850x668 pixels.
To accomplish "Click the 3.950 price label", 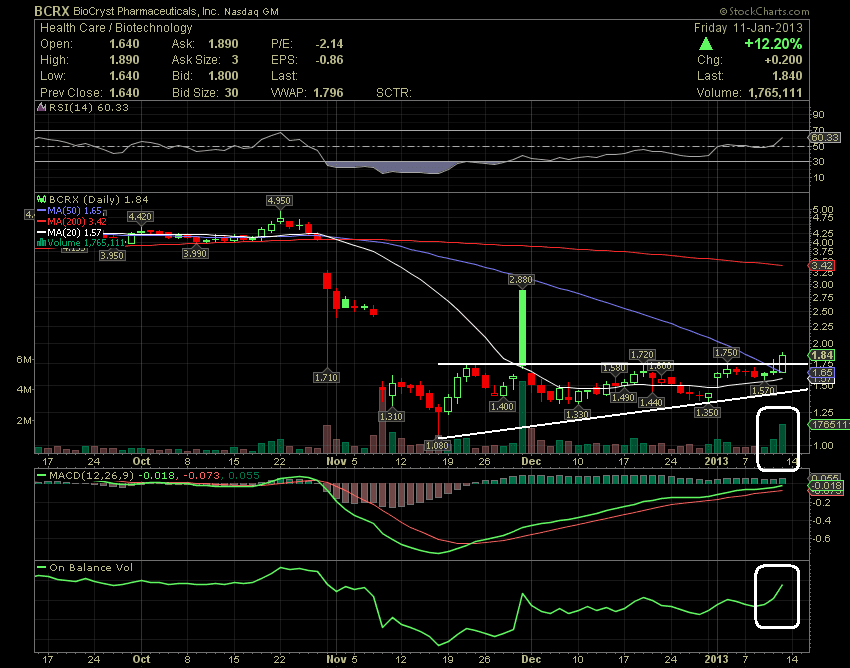I will [112, 255].
